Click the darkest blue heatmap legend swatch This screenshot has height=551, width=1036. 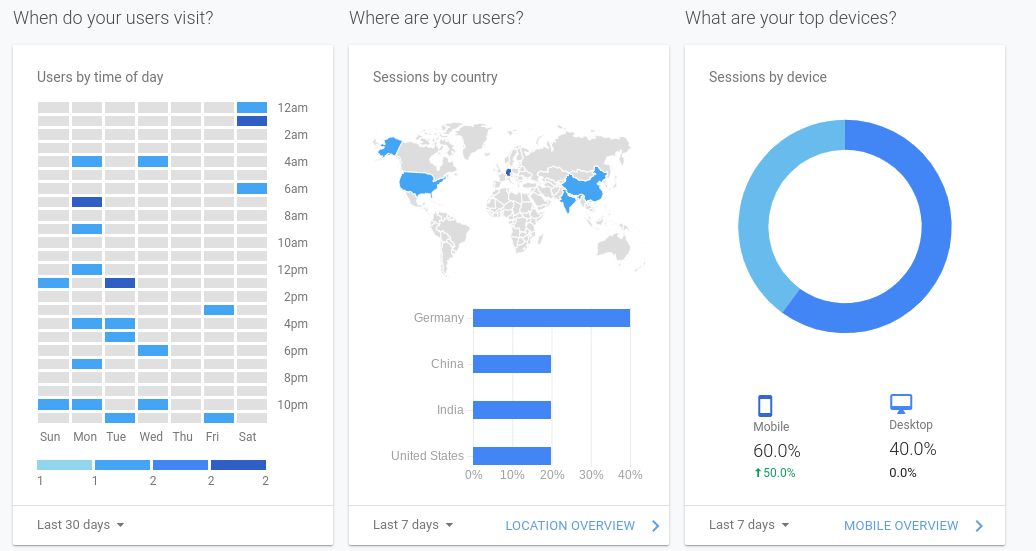(239, 465)
